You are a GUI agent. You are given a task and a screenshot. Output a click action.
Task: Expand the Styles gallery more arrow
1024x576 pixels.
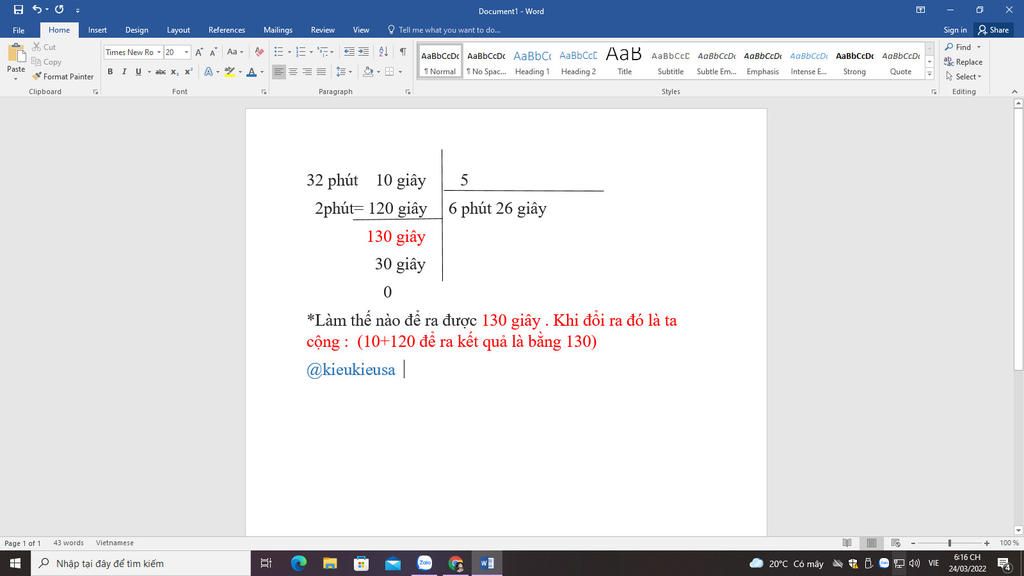coord(930,75)
